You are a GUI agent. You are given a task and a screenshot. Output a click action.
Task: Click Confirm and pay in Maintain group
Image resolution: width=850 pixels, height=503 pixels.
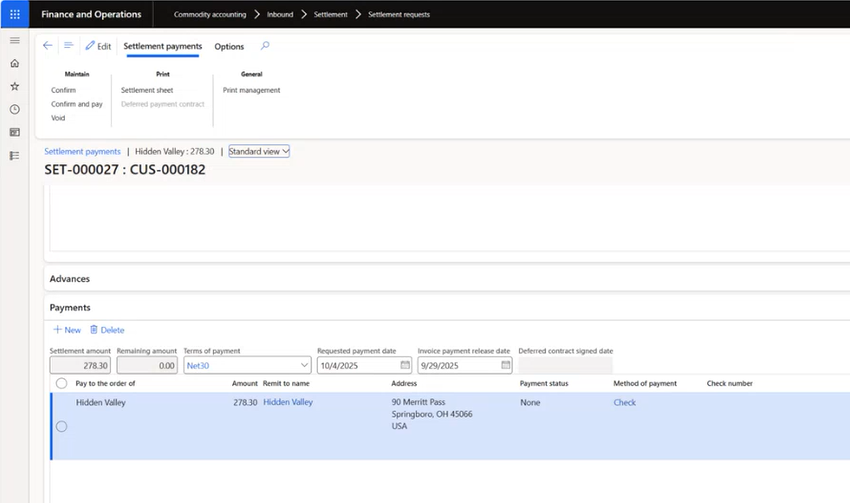(77, 104)
